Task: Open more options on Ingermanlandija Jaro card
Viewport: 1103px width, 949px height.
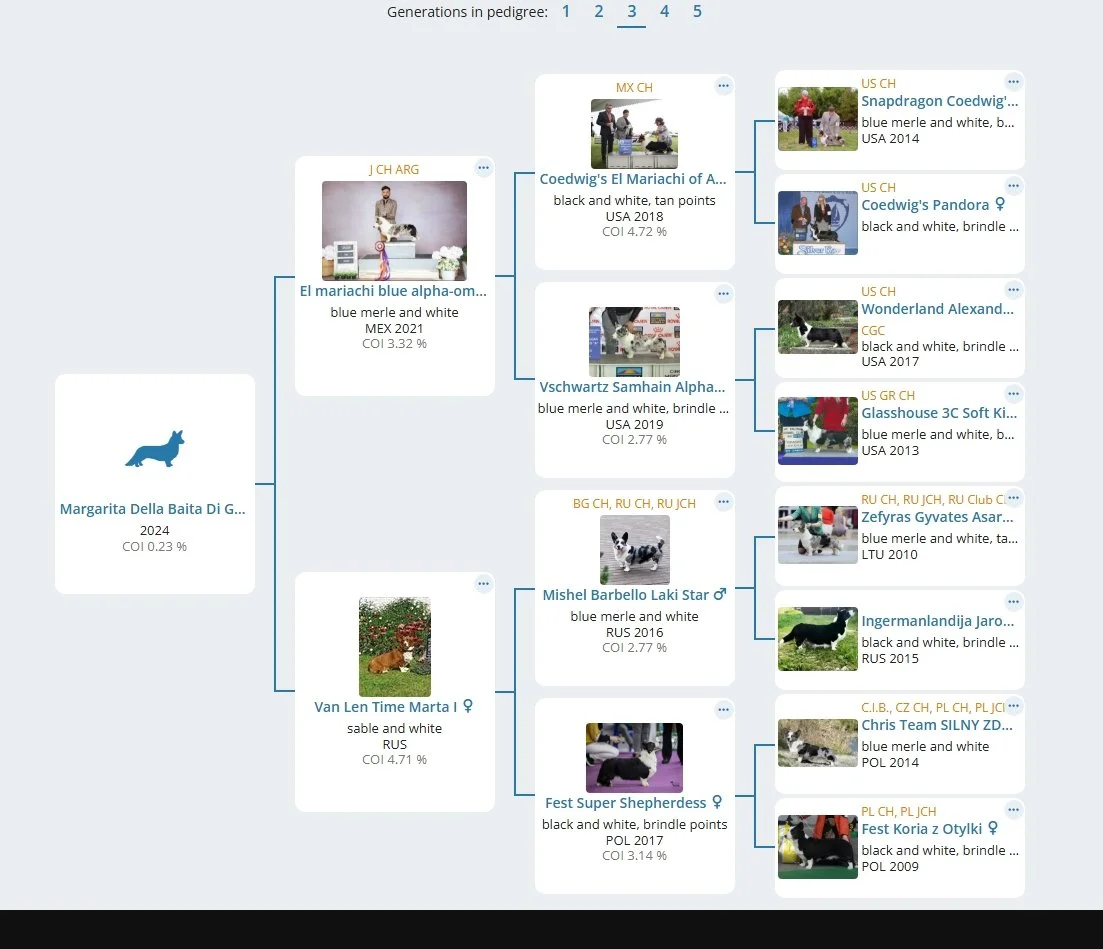Action: [1013, 602]
